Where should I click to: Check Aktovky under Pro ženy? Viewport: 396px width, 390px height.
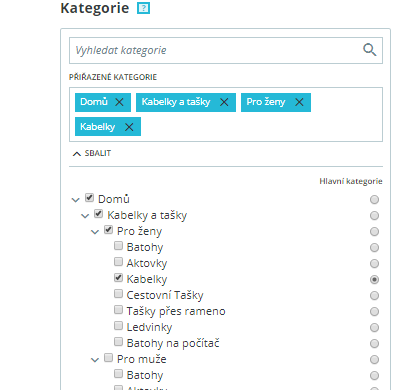[x=118, y=262]
